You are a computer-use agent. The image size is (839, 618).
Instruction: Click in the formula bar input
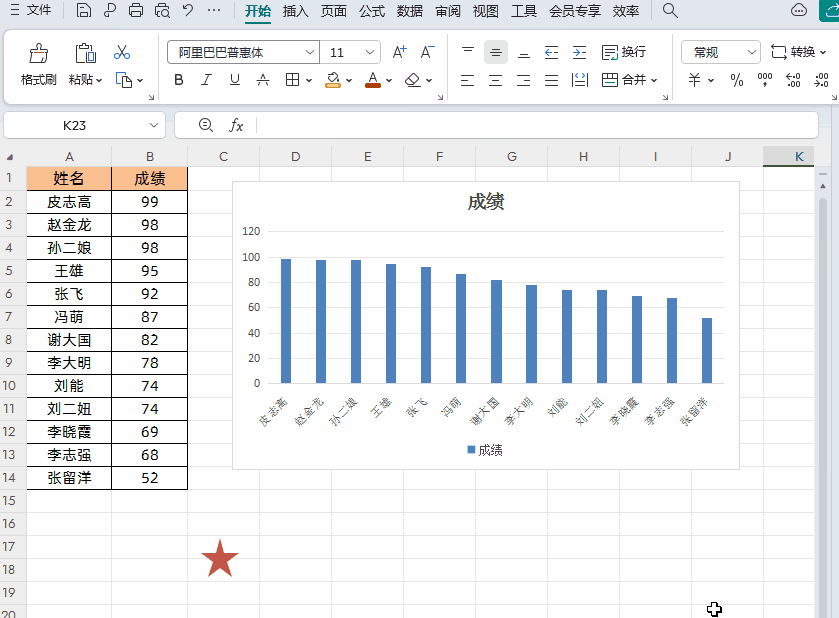pyautogui.click(x=537, y=125)
